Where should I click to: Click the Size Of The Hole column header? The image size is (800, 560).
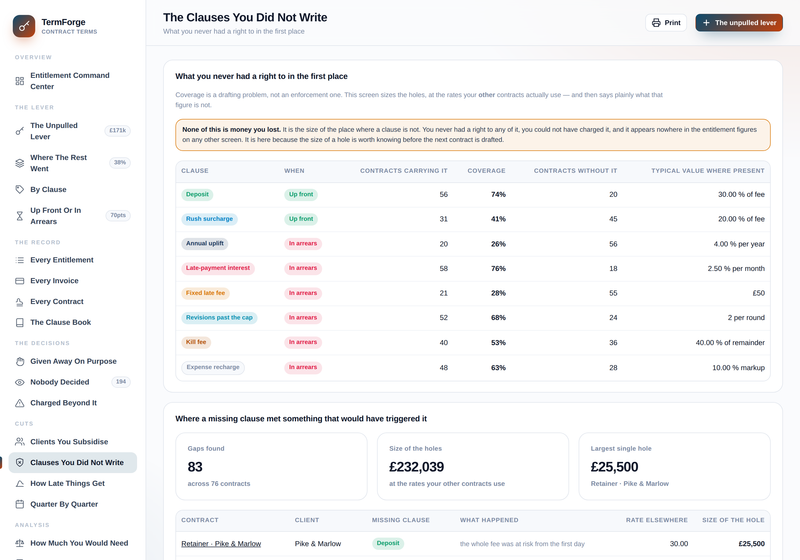coord(733,520)
